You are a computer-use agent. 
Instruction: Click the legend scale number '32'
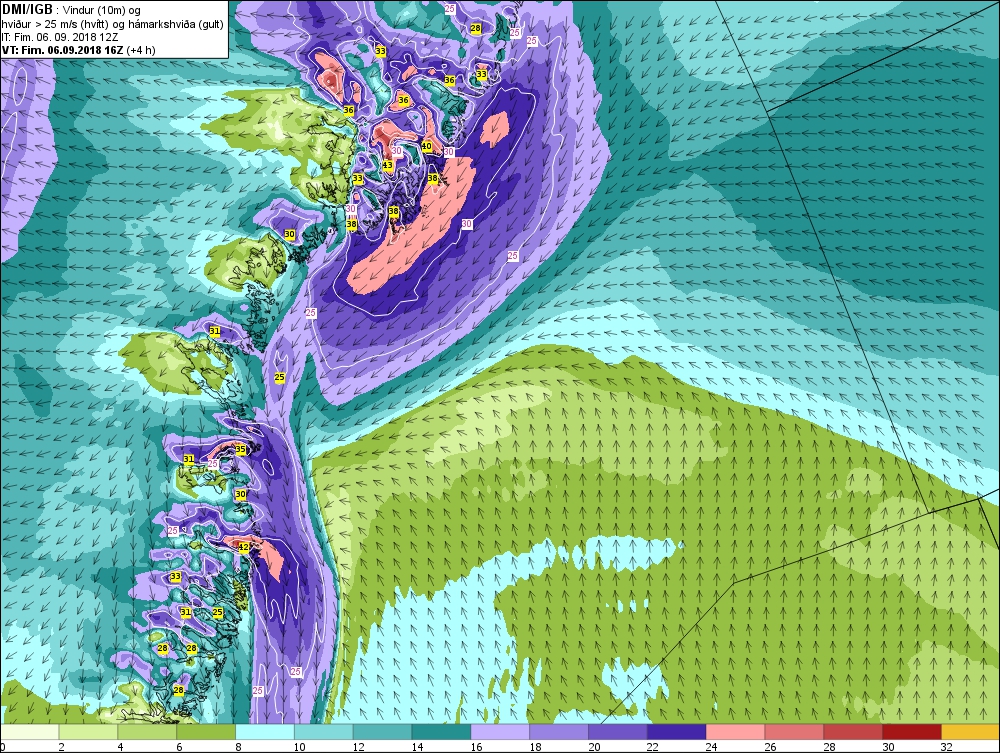click(x=947, y=747)
